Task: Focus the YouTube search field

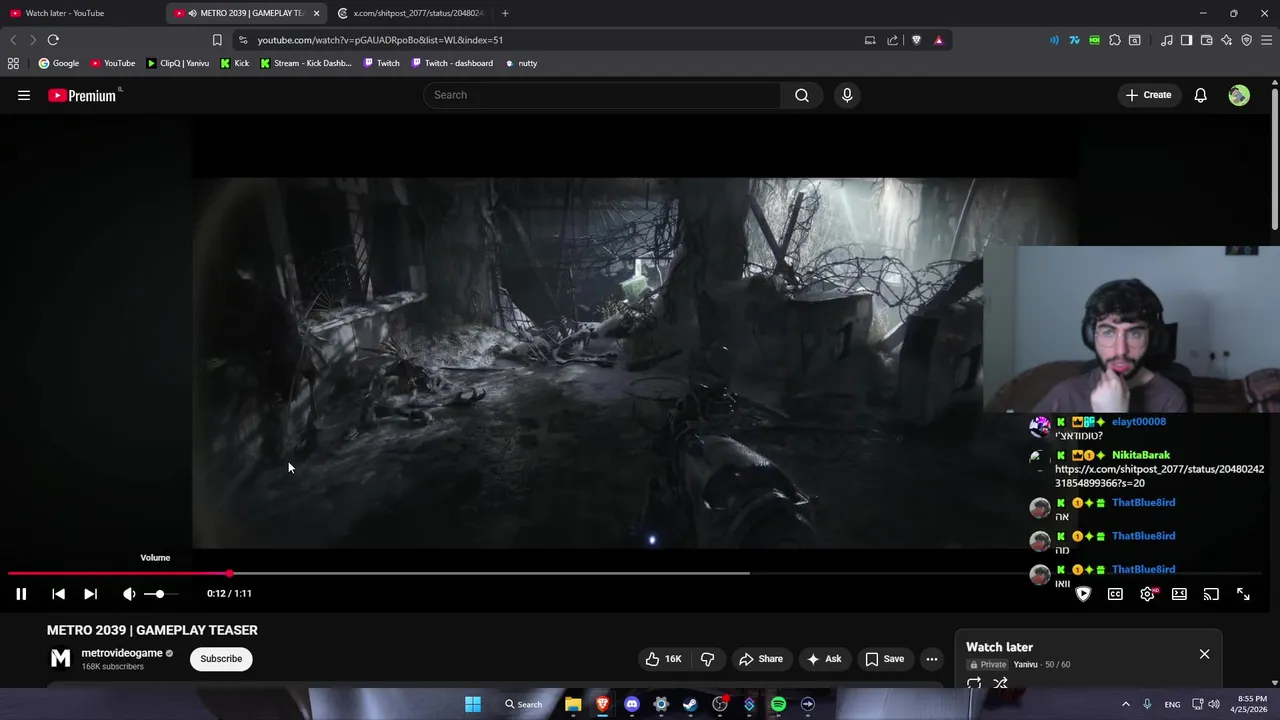Action: point(602,95)
